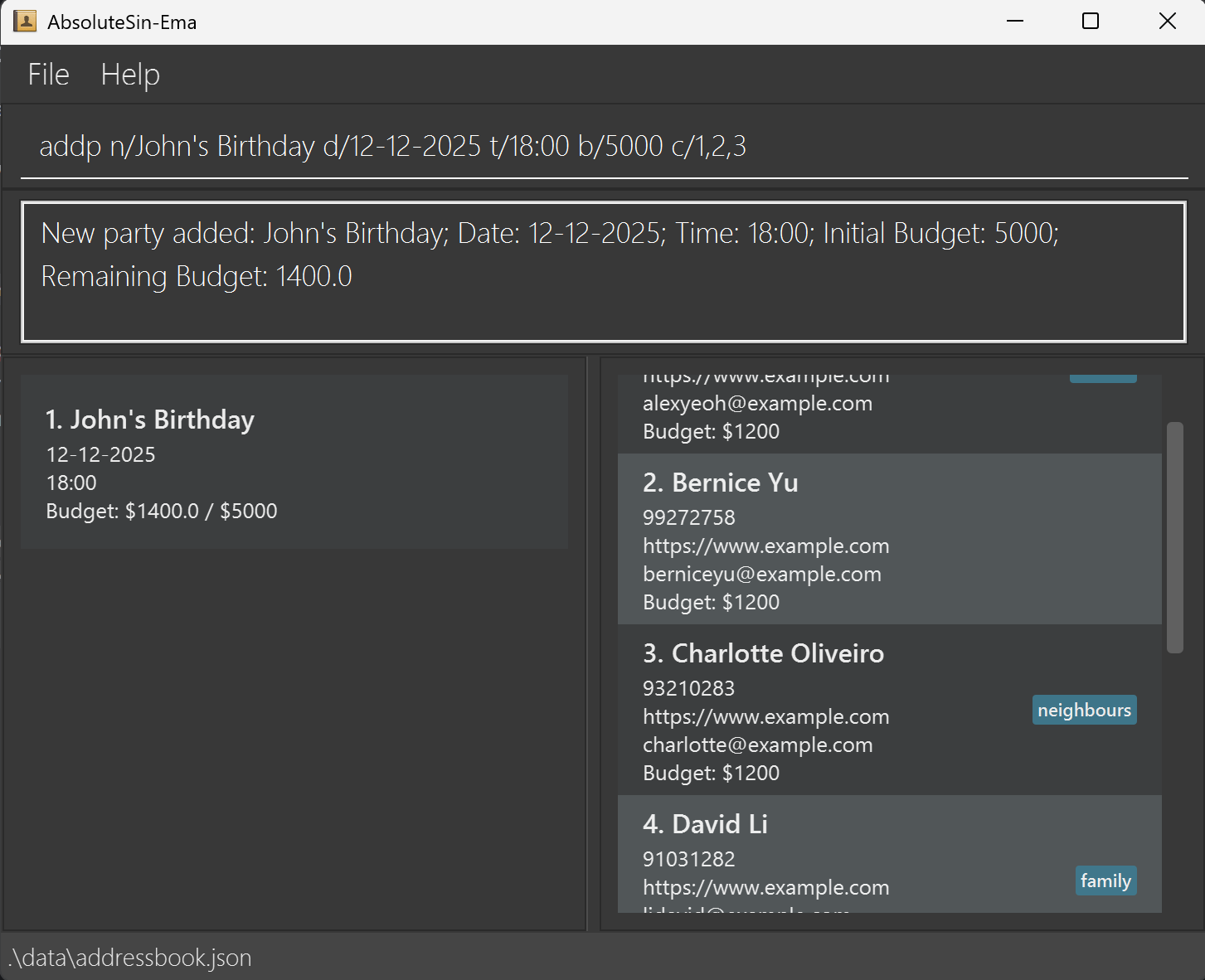
Task: Click the neighbours tag on Charlotte Oliveiro
Action: coord(1084,711)
